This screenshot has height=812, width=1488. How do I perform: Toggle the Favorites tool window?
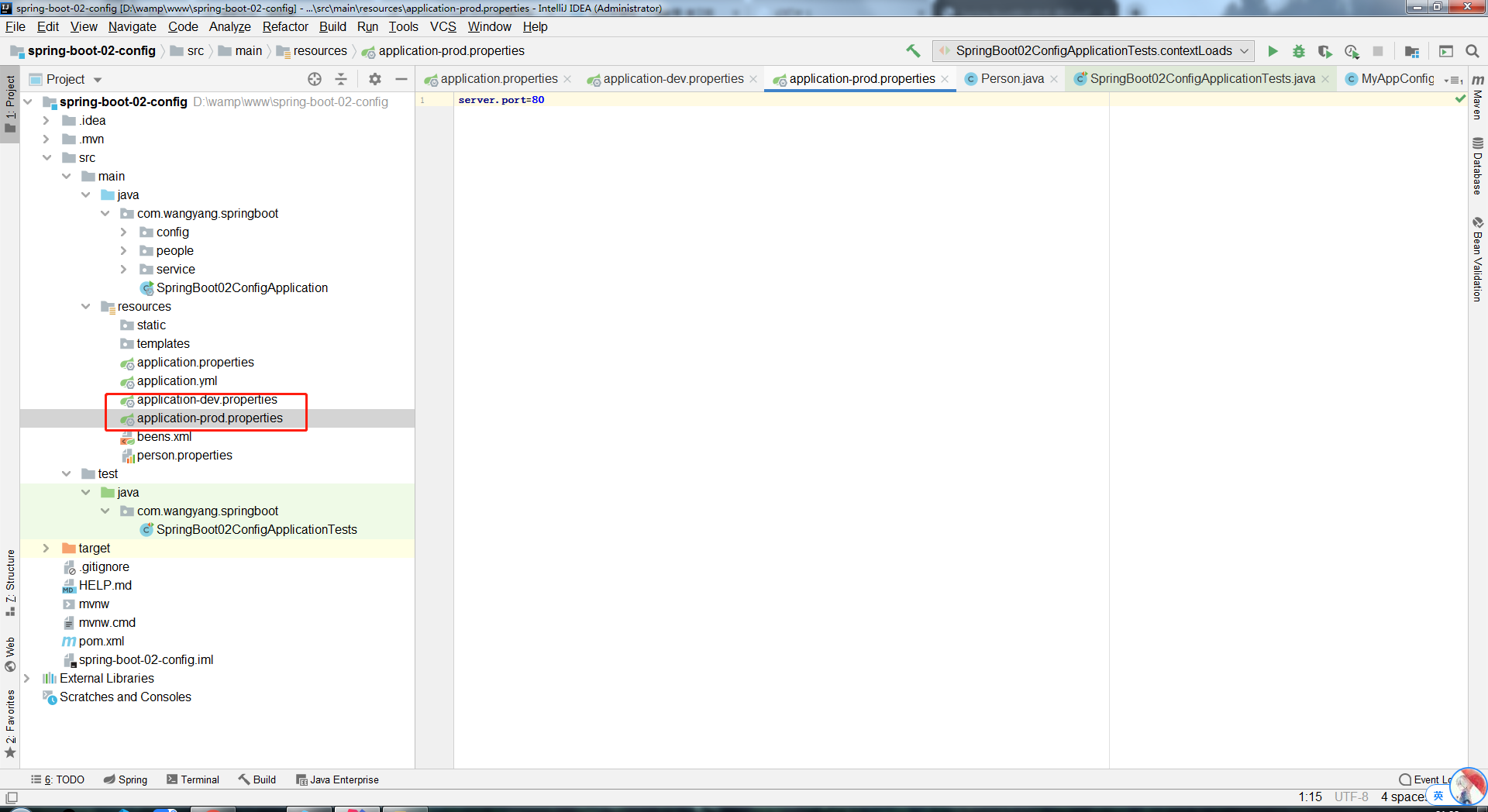pyautogui.click(x=10, y=724)
